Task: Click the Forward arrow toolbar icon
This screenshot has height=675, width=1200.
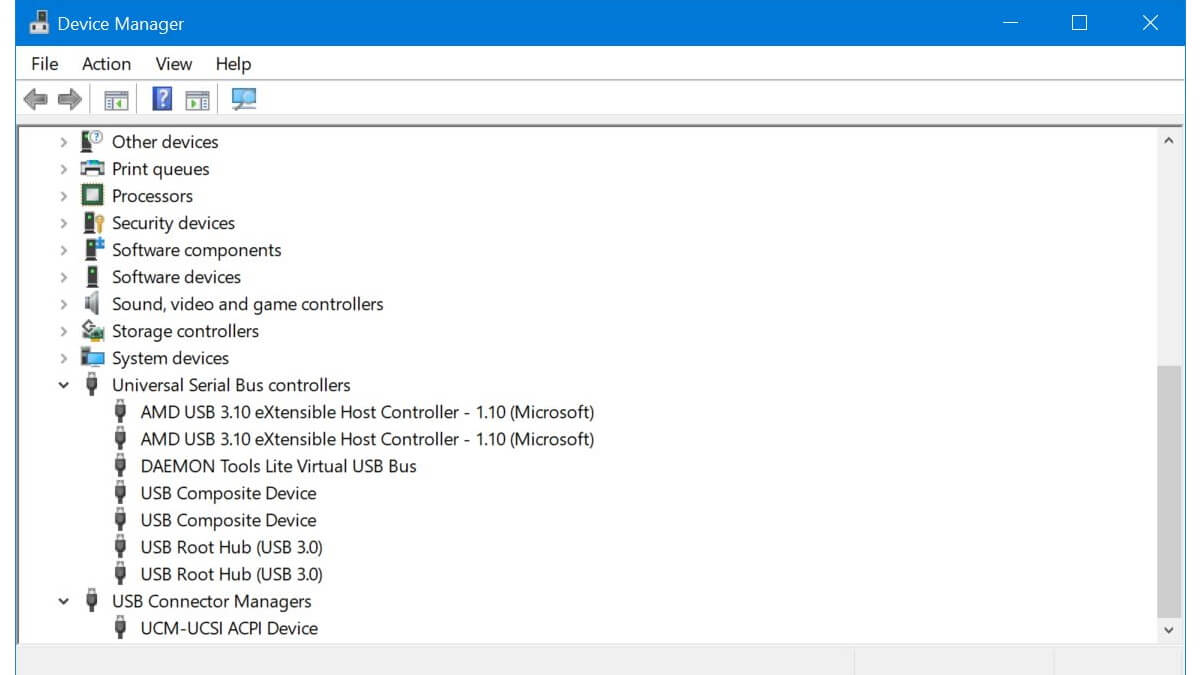Action: [x=69, y=99]
